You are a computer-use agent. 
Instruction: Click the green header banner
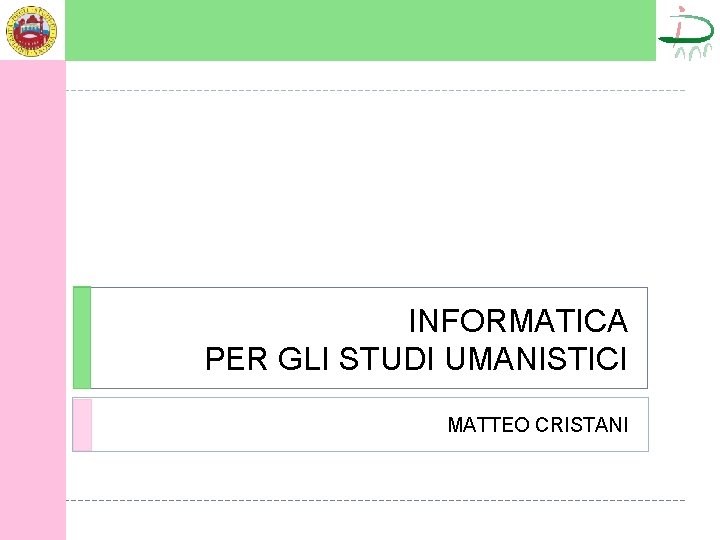click(360, 30)
